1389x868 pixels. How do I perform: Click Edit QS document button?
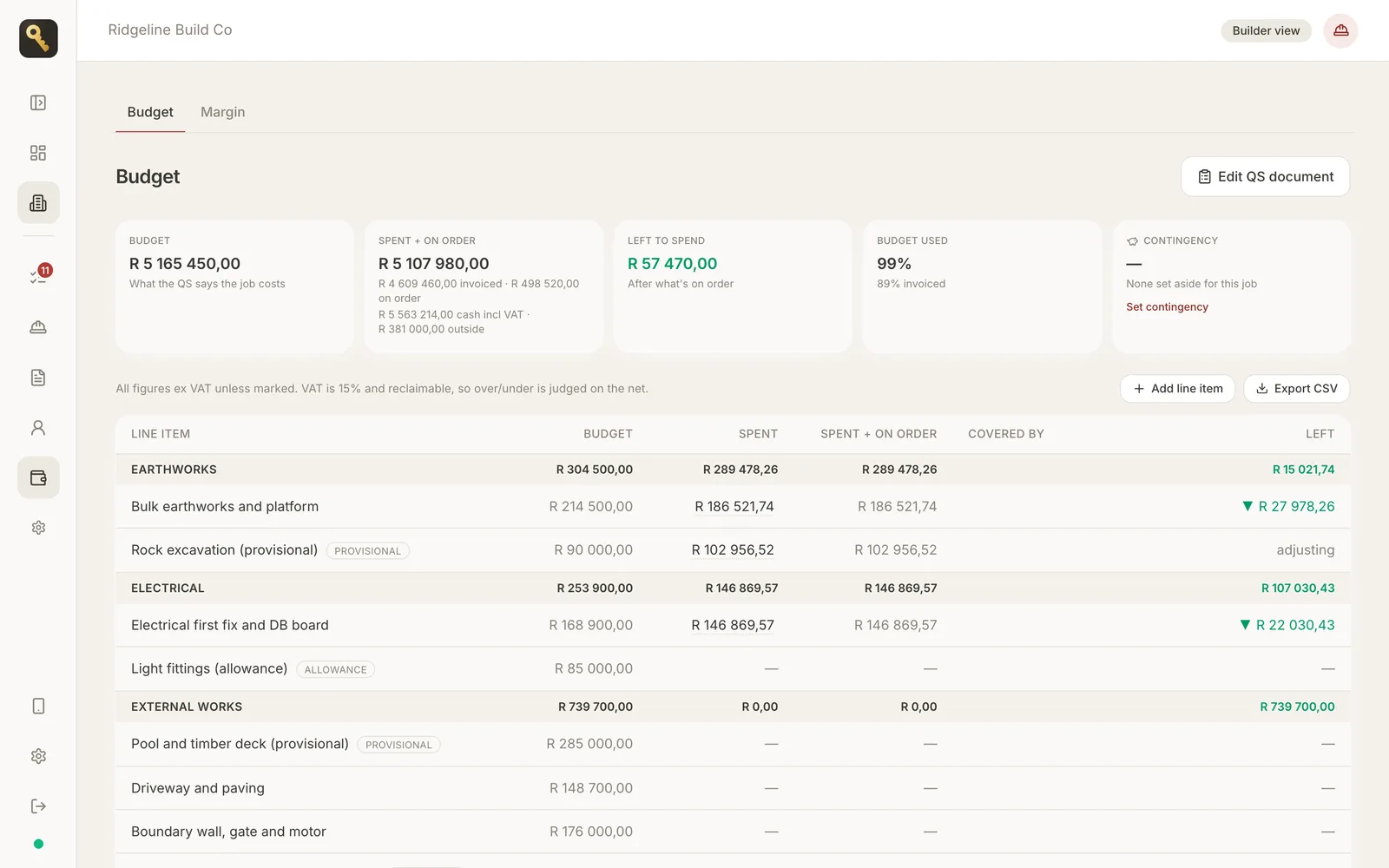pos(1265,176)
